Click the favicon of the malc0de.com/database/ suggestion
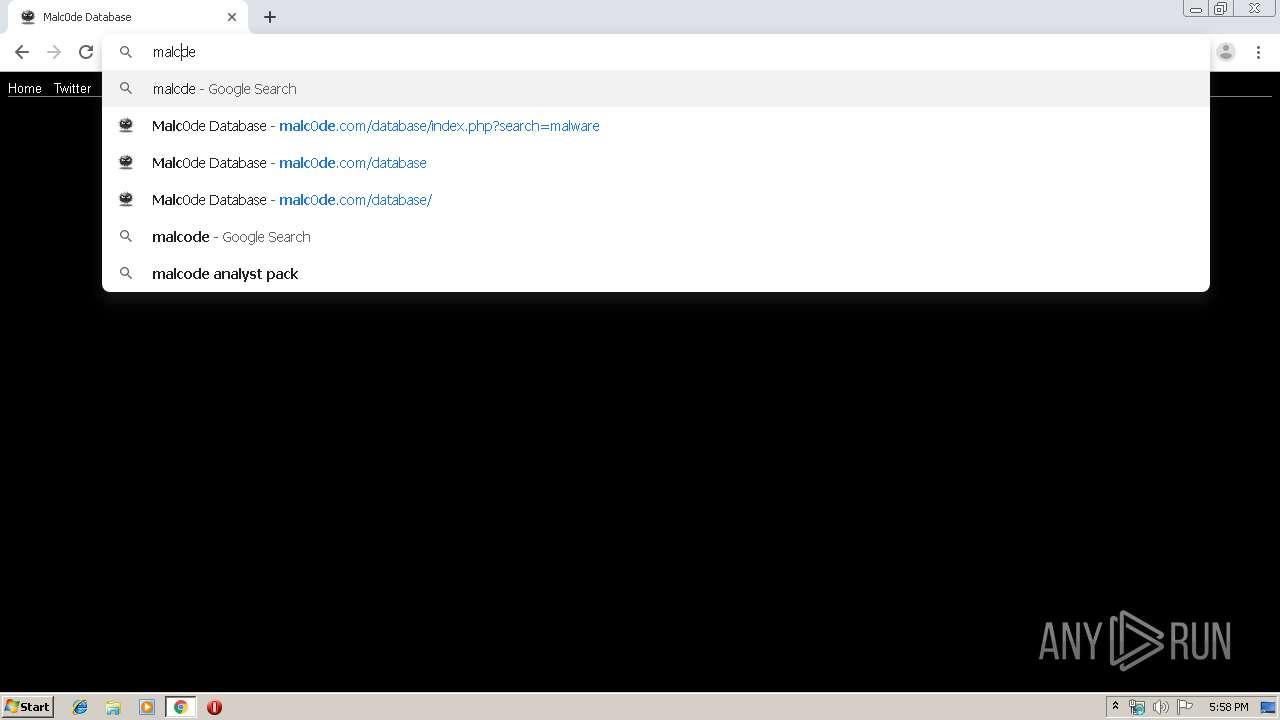The image size is (1280, 720). [126, 199]
